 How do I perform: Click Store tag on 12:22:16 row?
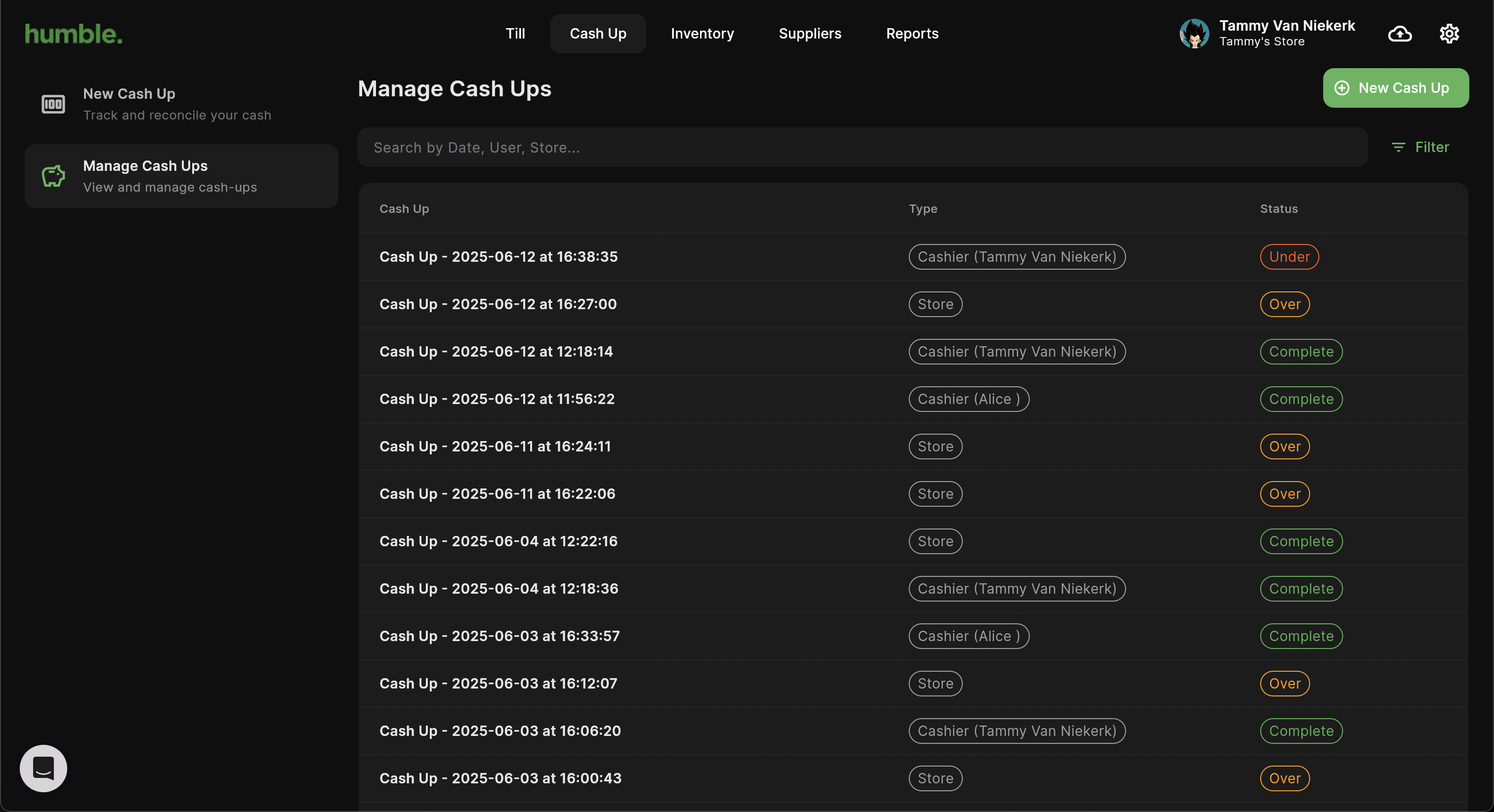pos(935,542)
